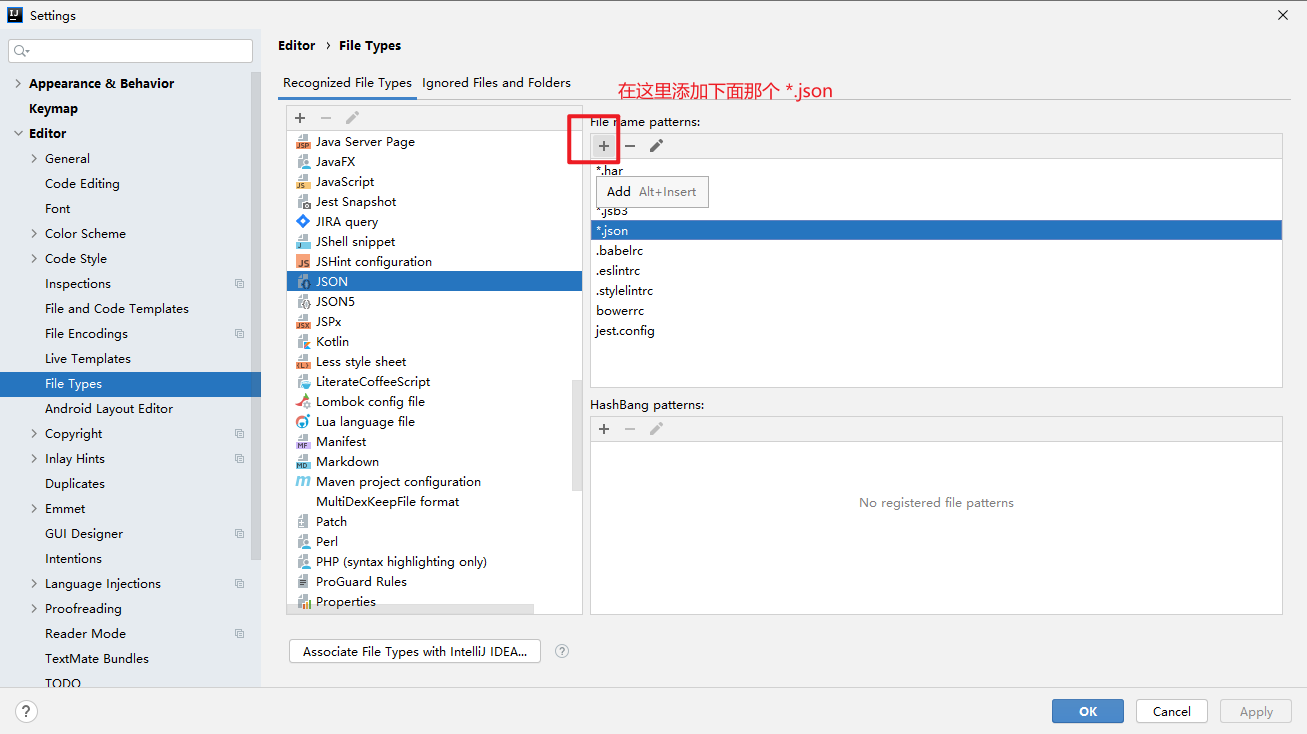Select the *.json pattern row
The width and height of the screenshot is (1307, 734).
pyautogui.click(x=936, y=231)
